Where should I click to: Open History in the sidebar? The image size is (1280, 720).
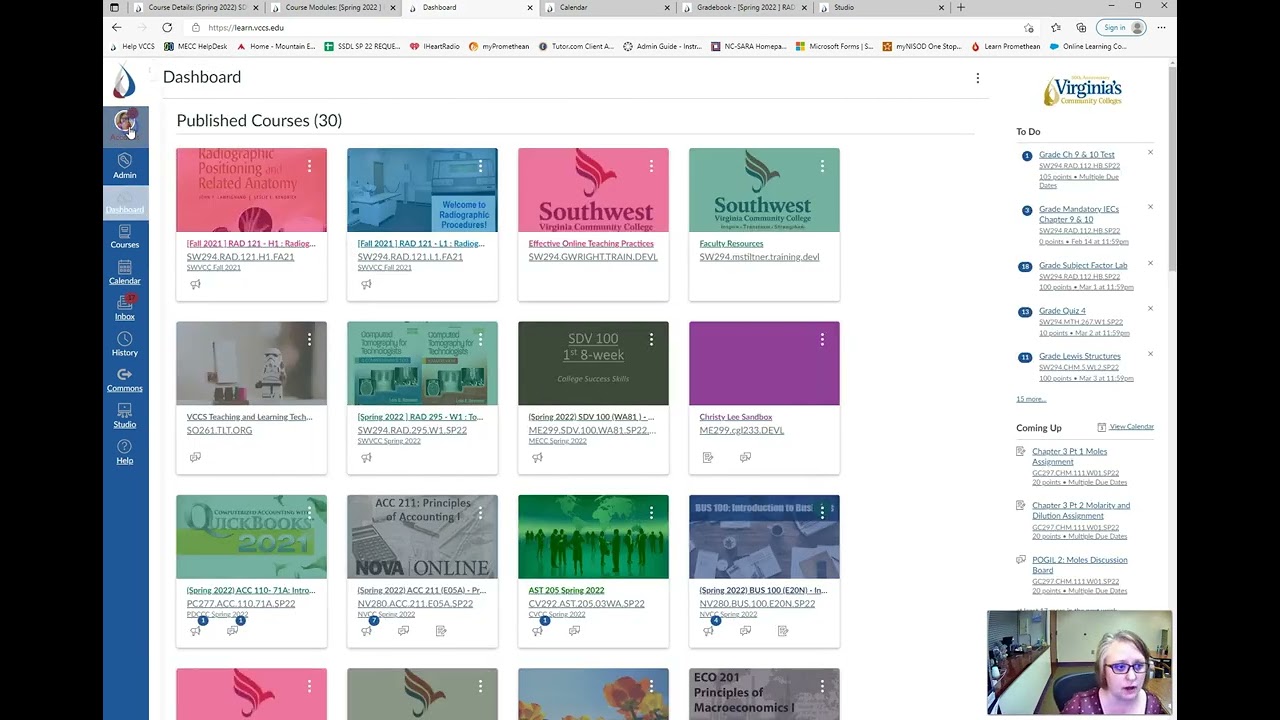tap(125, 344)
